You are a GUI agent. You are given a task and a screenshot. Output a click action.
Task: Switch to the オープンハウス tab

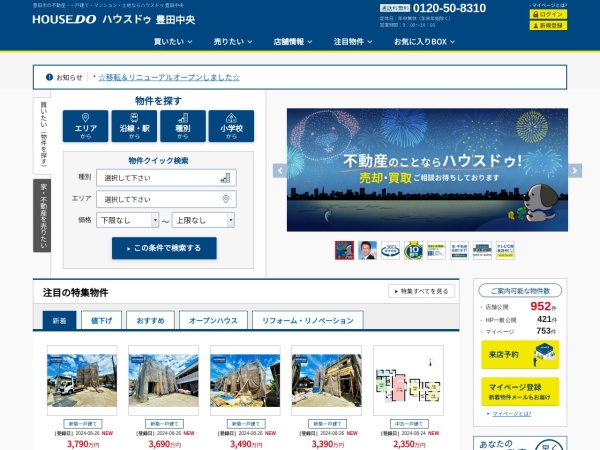(x=213, y=321)
